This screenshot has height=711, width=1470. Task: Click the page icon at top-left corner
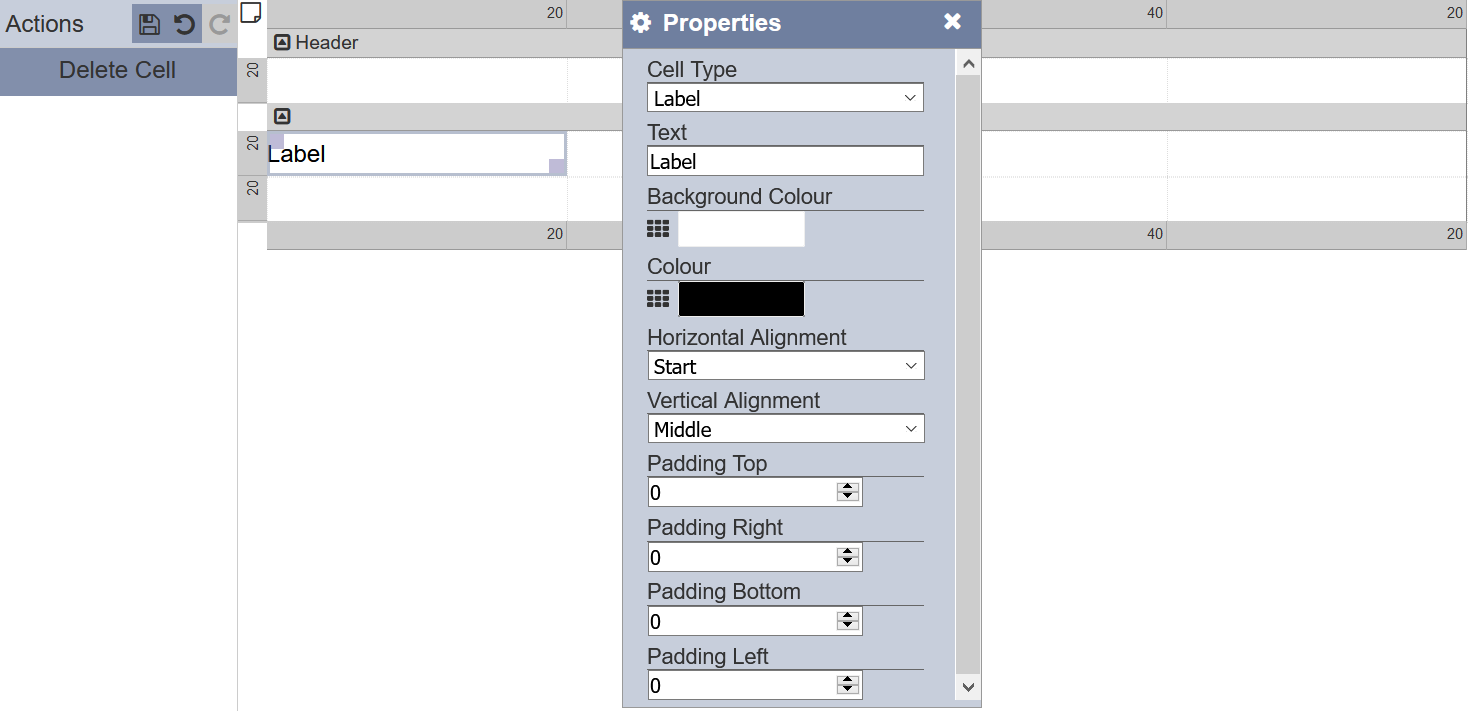point(251,12)
